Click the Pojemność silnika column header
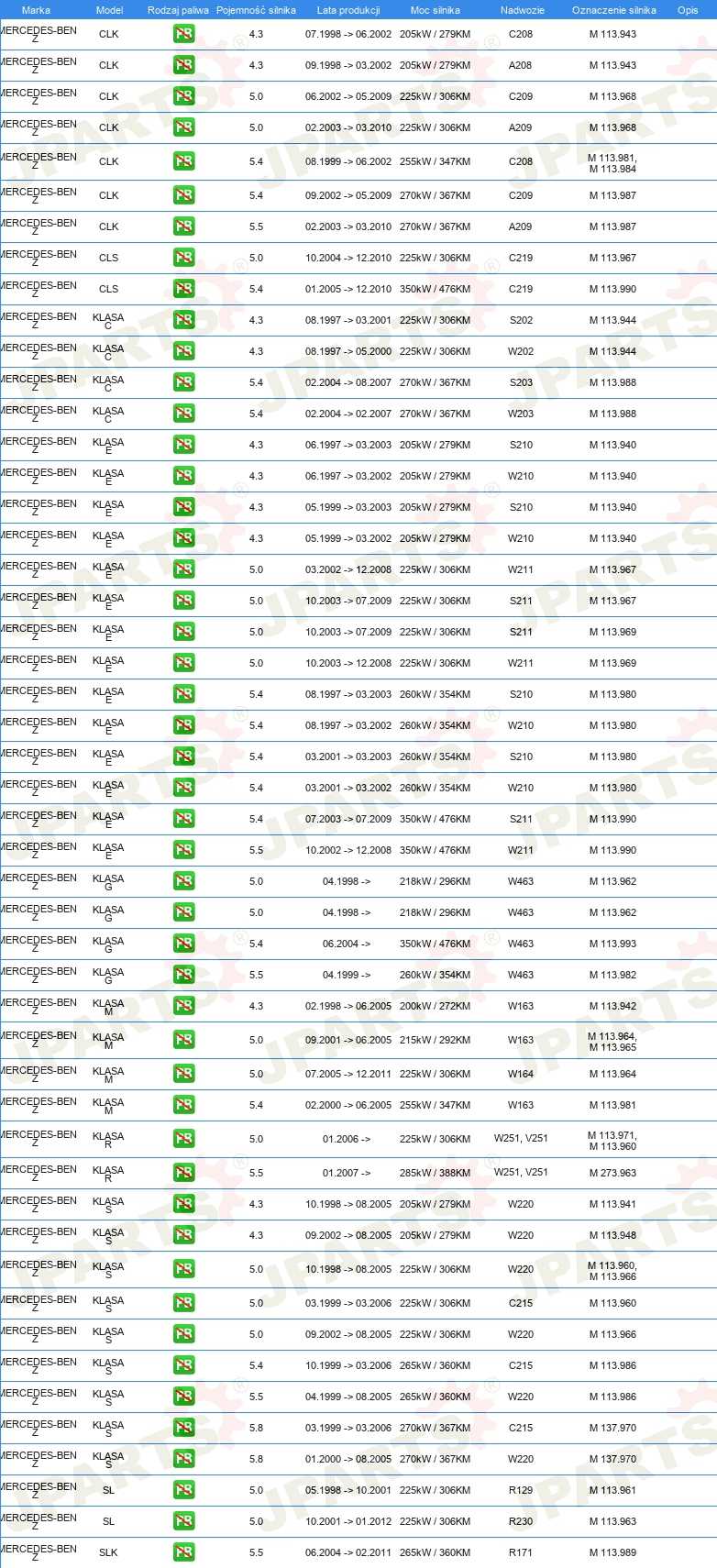 256,10
